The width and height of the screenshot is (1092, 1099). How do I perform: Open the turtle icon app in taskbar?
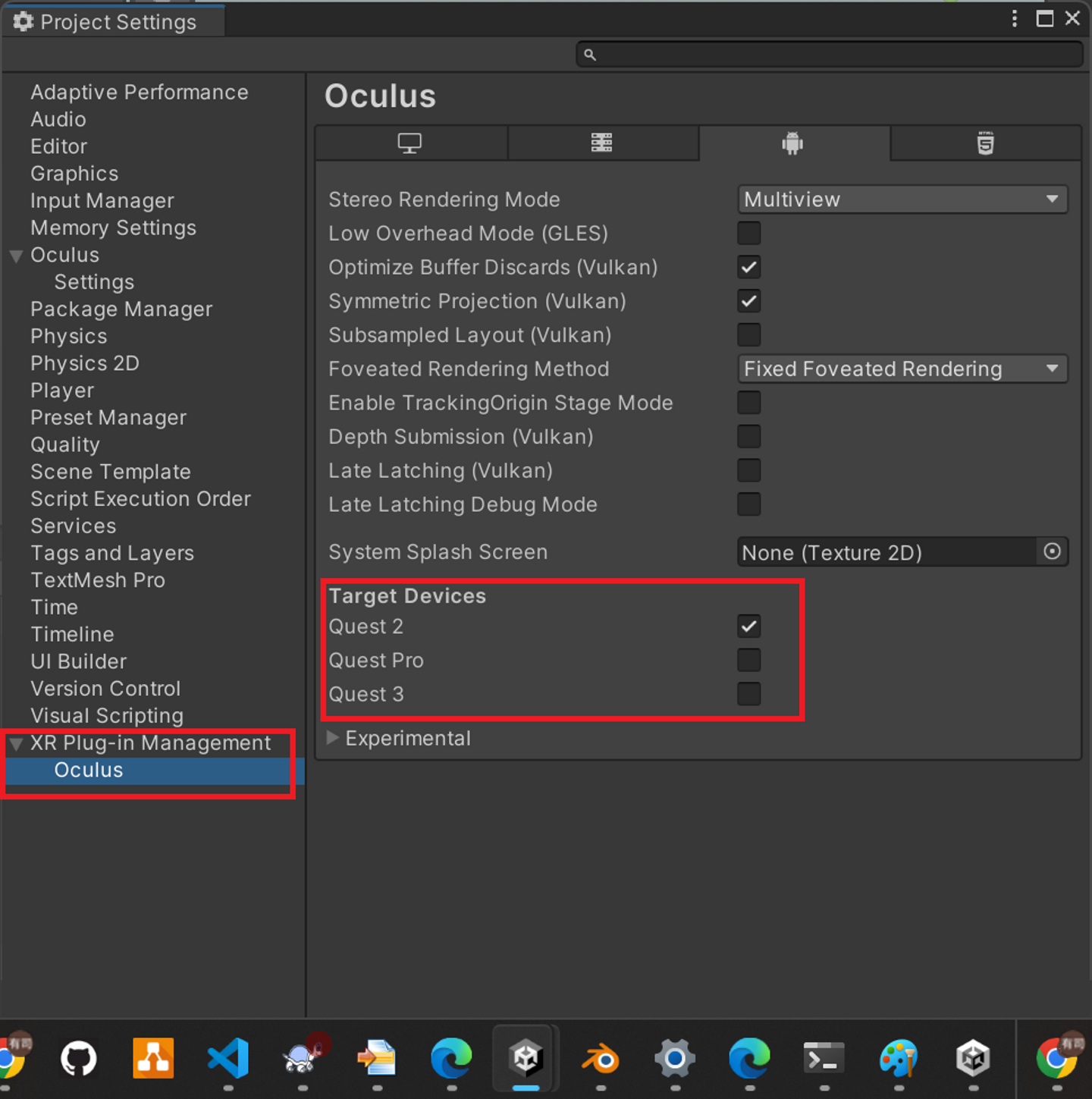tap(303, 1058)
